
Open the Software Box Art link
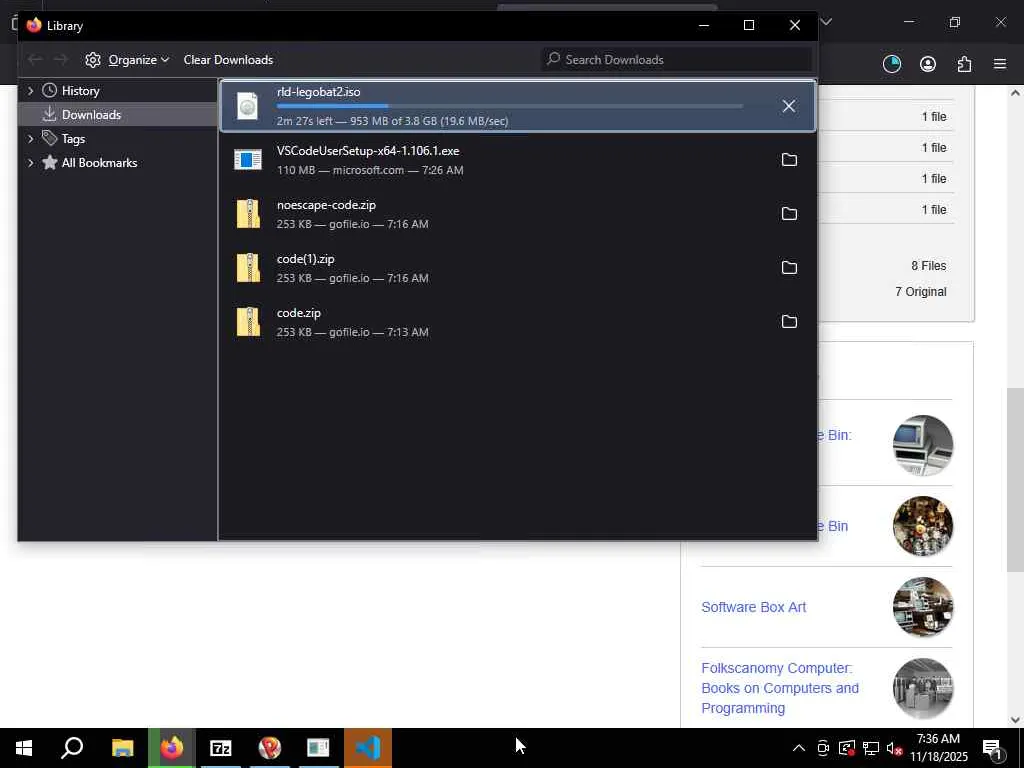753,607
